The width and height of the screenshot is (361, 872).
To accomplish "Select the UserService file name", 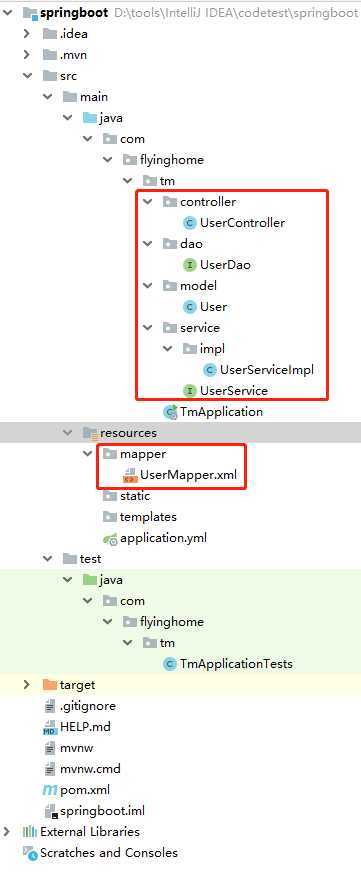I will coord(234,391).
